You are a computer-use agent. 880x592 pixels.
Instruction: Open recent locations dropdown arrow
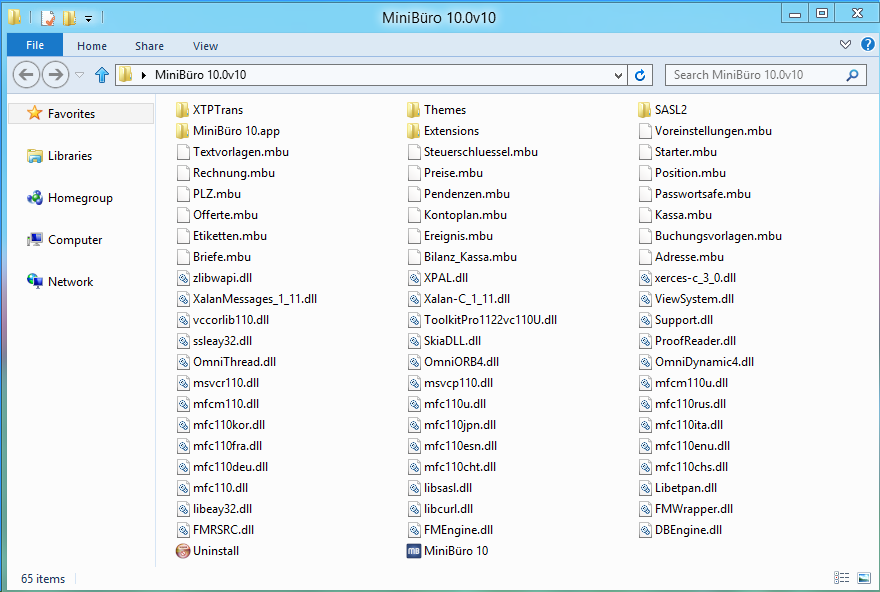pyautogui.click(x=80, y=75)
